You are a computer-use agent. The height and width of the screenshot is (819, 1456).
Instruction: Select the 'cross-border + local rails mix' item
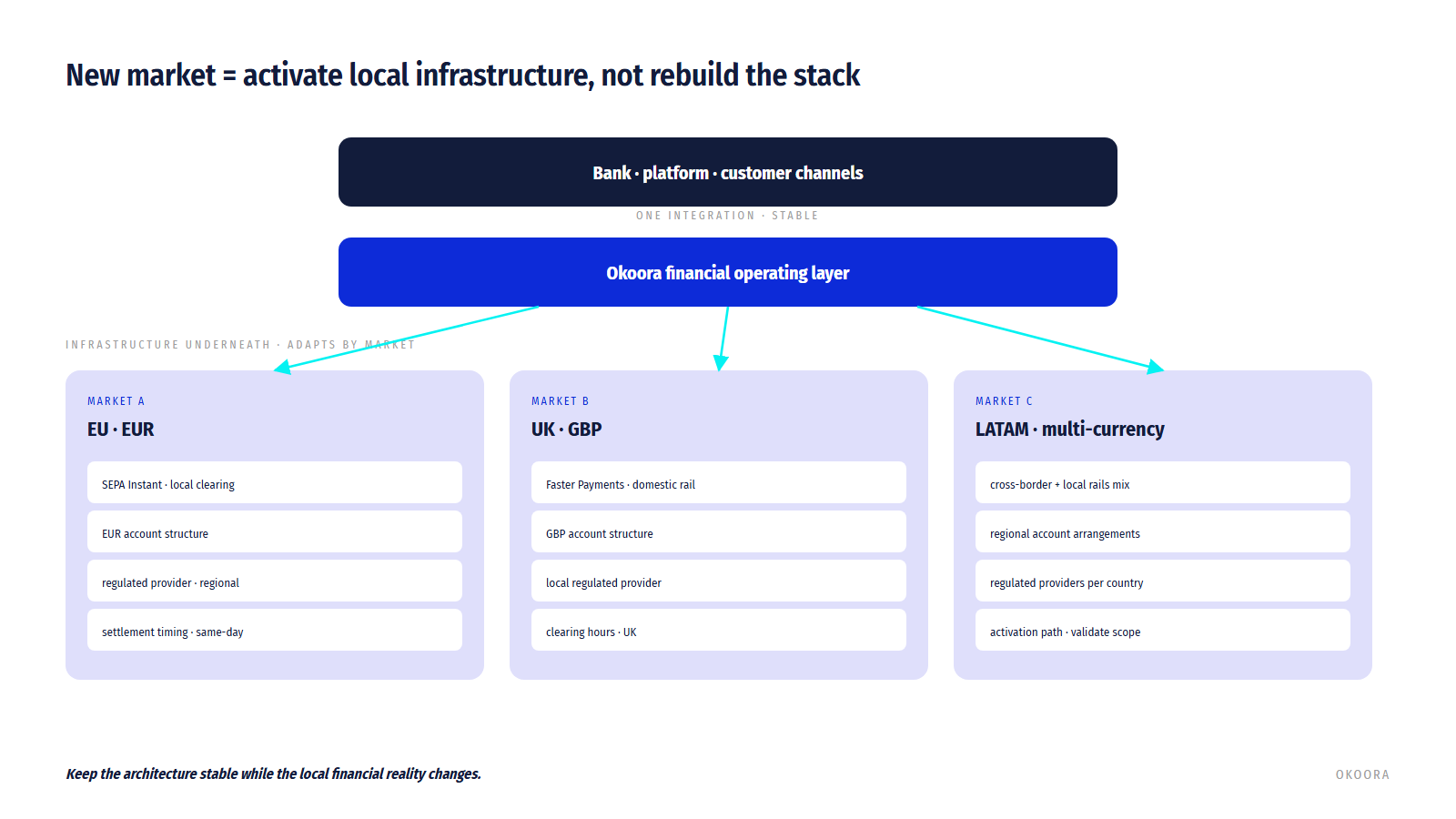1163,482
